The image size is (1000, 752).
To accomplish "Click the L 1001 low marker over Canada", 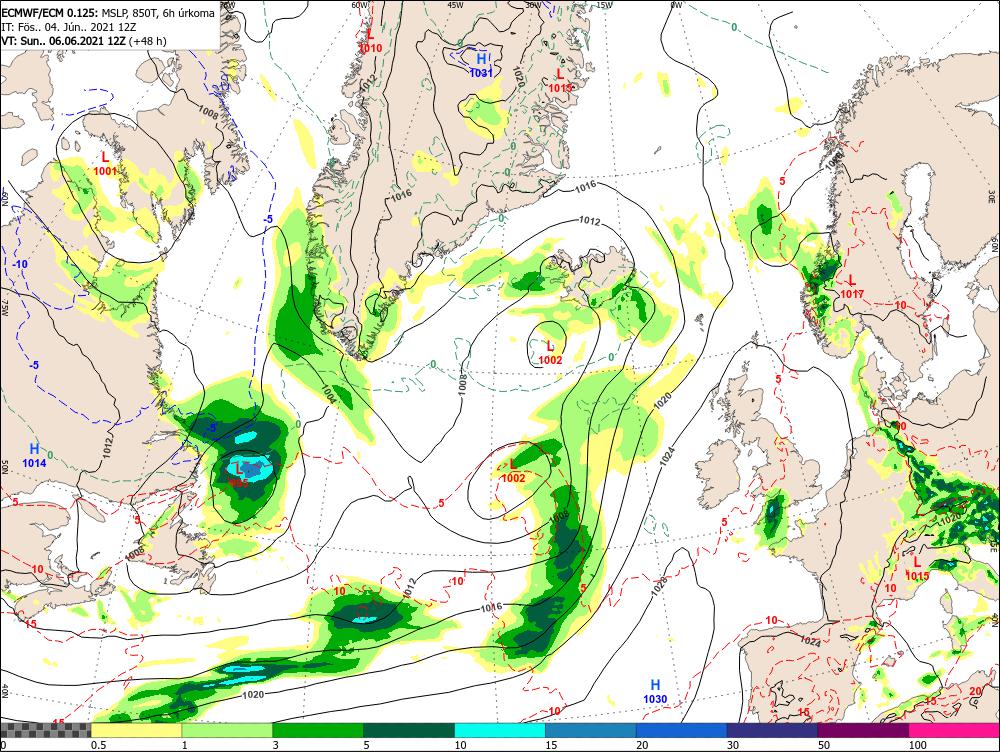I will (105, 163).
